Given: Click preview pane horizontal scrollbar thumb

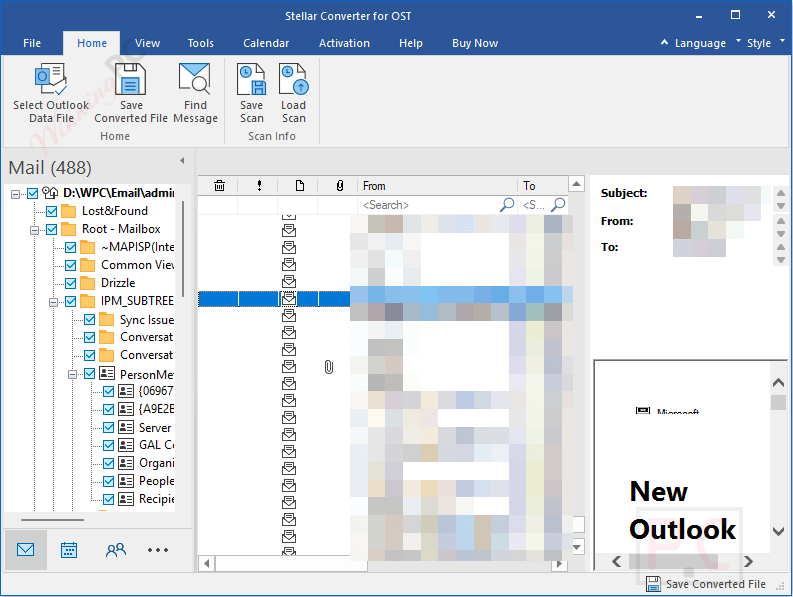Looking at the screenshot, I should click(673, 561).
